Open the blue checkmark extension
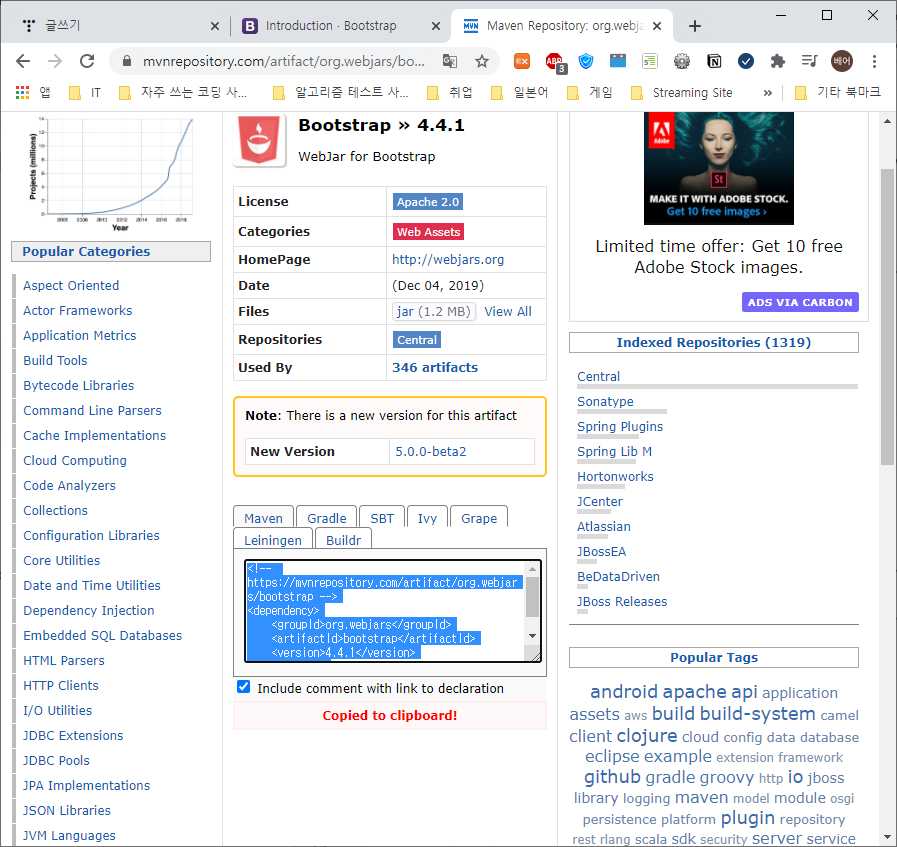 (745, 61)
